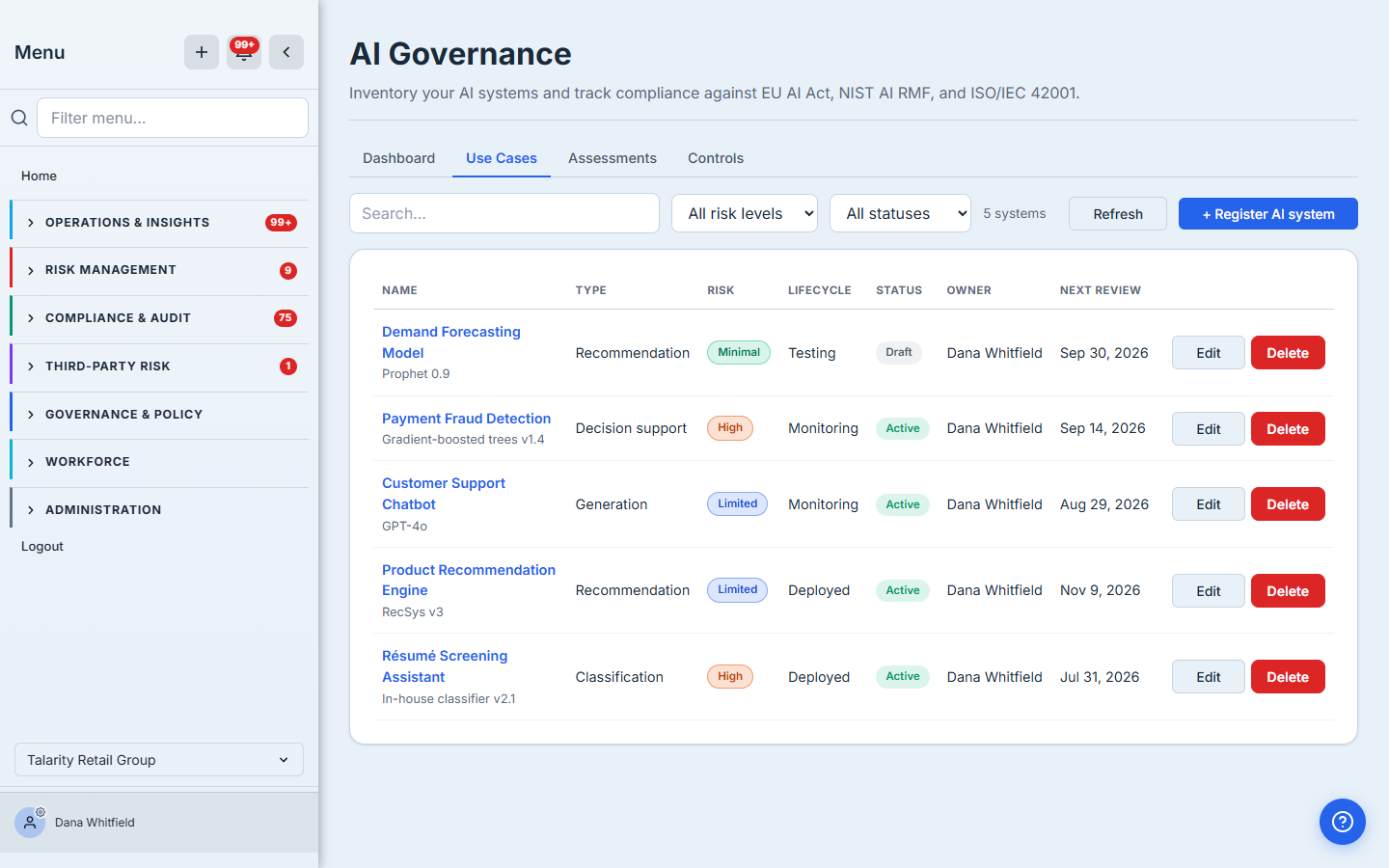Edit the Demand Forecasting Model row
Screen dimensions: 1389x868
pos(1209,353)
